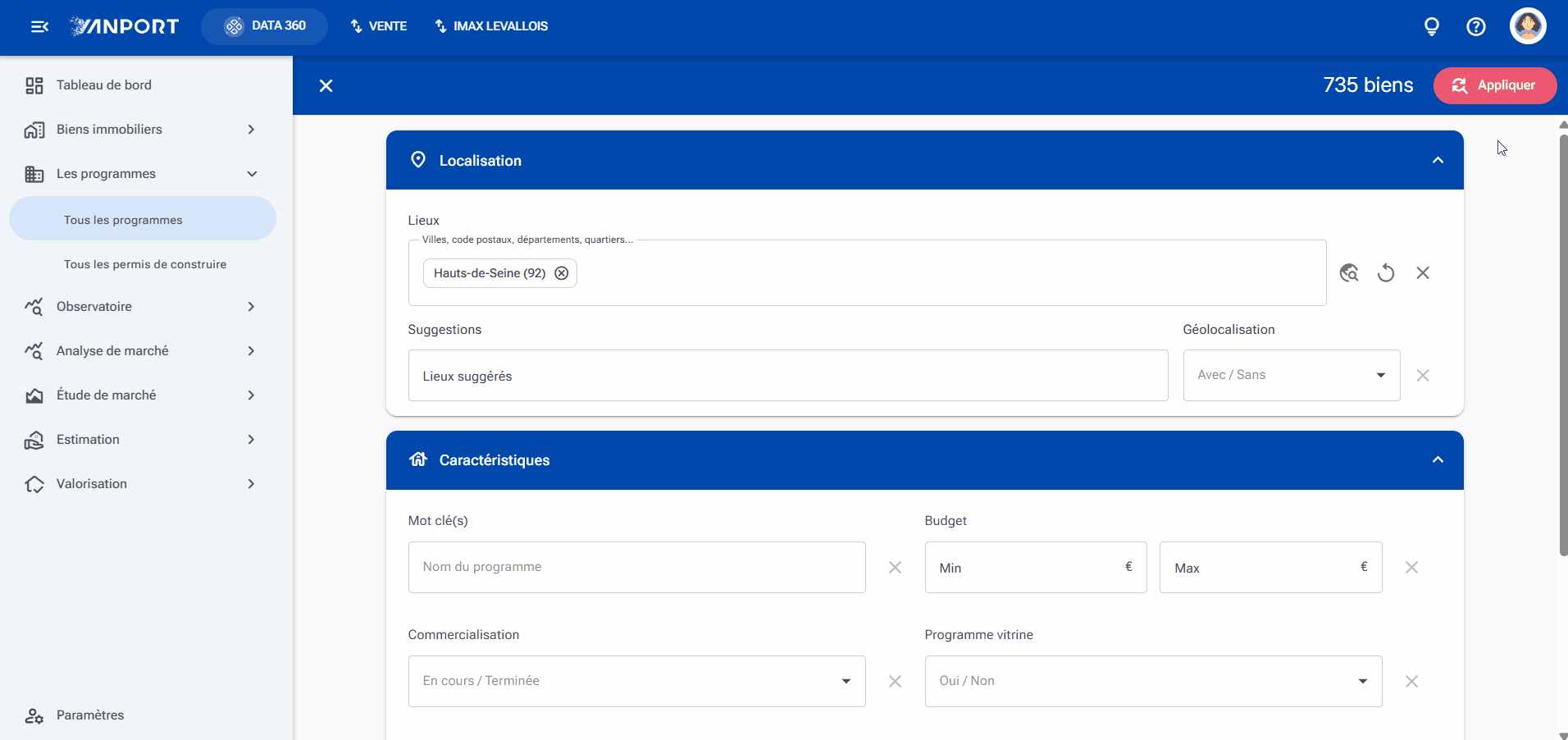This screenshot has height=740, width=1568.
Task: Click the Yanport logo
Action: point(125,26)
